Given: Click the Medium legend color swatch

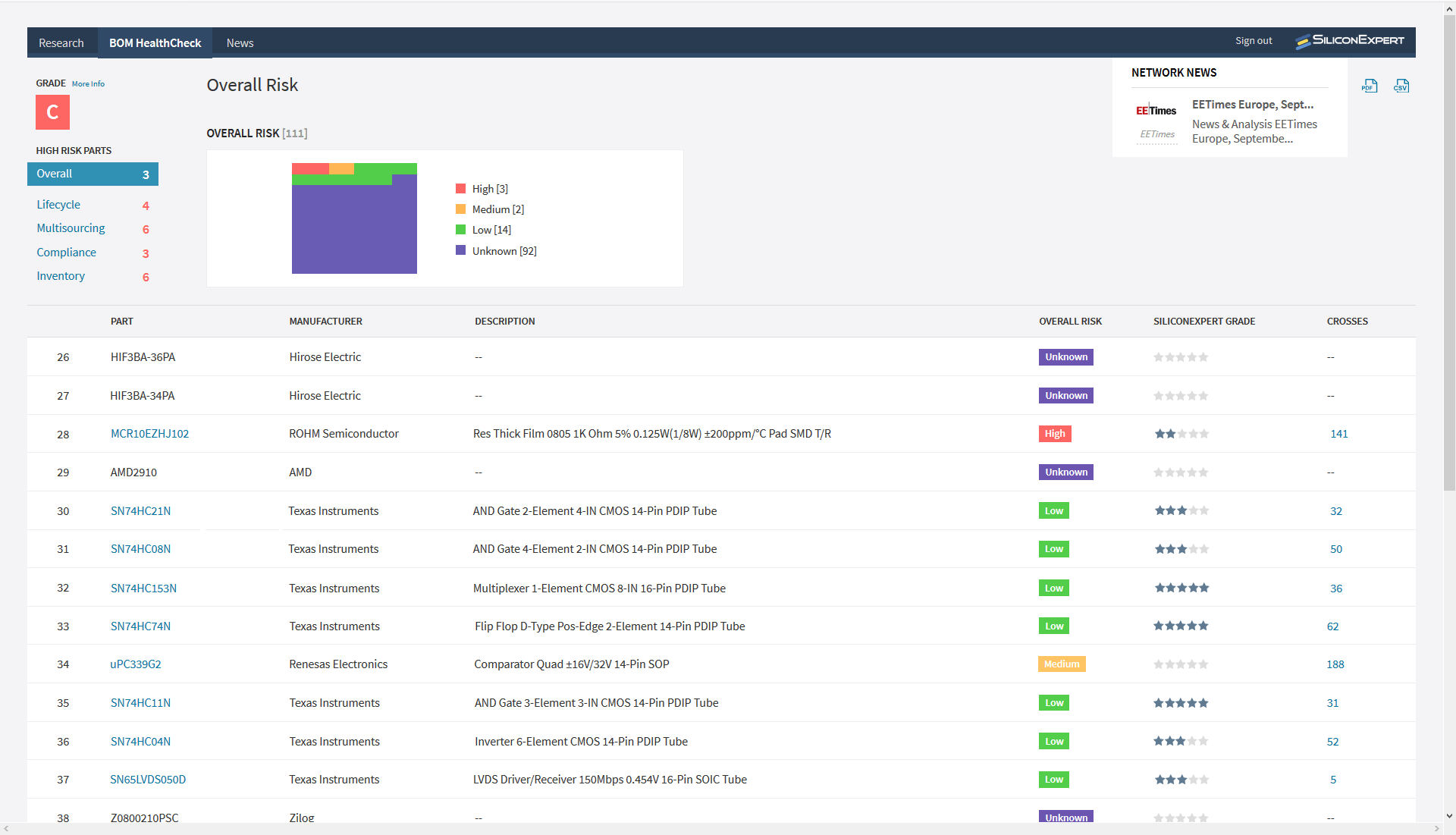Looking at the screenshot, I should click(x=460, y=209).
